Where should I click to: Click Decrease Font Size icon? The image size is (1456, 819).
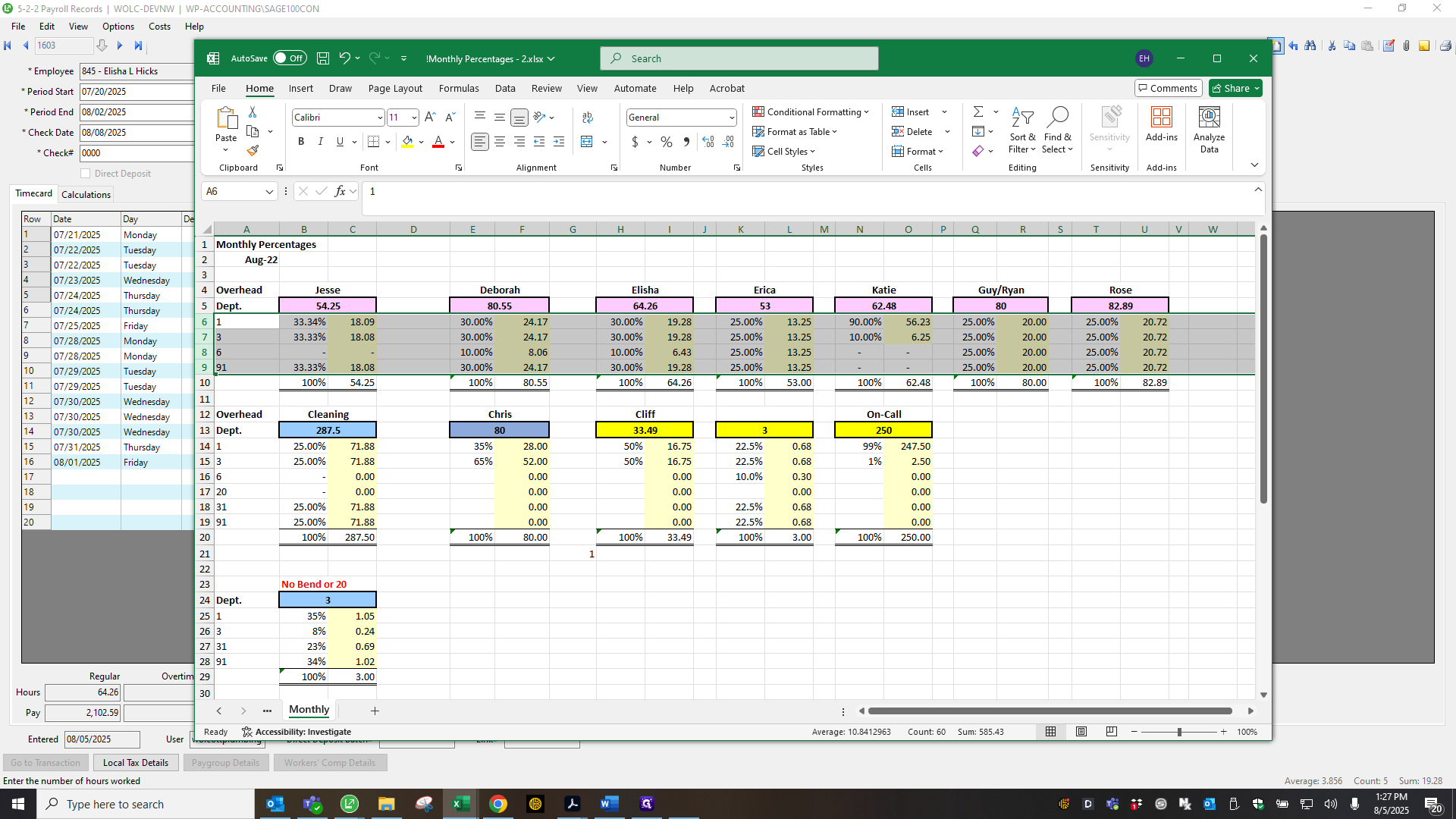coord(450,117)
